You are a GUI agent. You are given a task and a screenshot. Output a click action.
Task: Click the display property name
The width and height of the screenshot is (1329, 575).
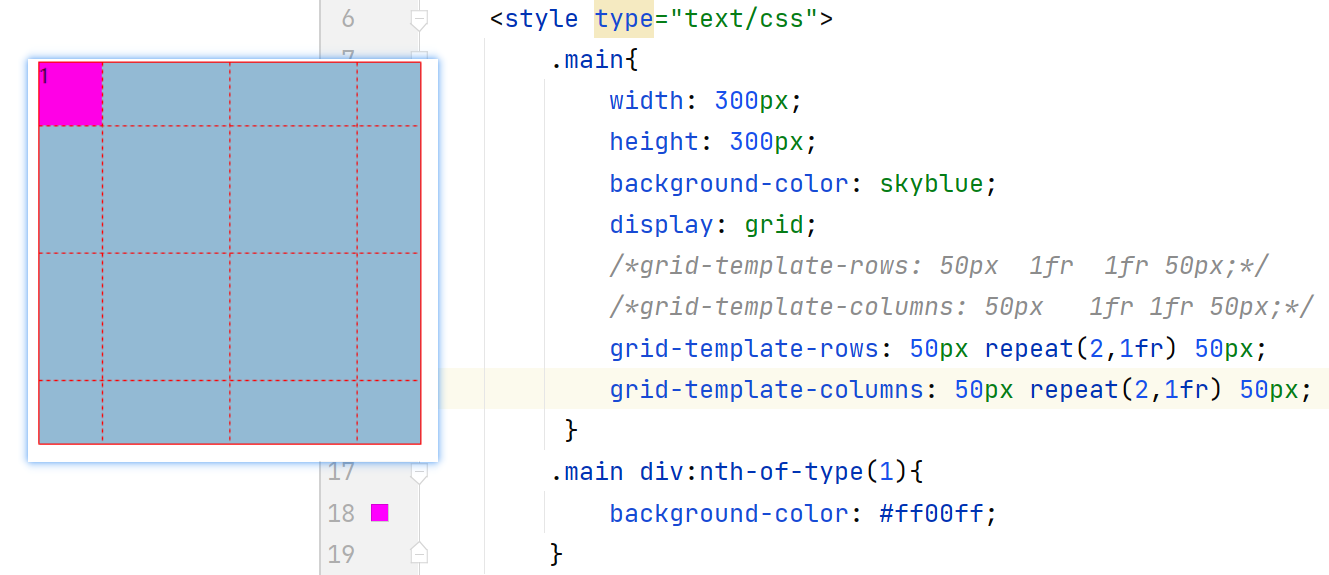click(x=661, y=225)
